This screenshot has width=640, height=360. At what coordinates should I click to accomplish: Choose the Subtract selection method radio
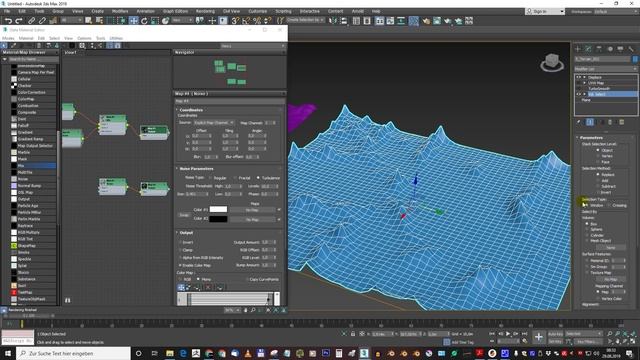point(598,187)
